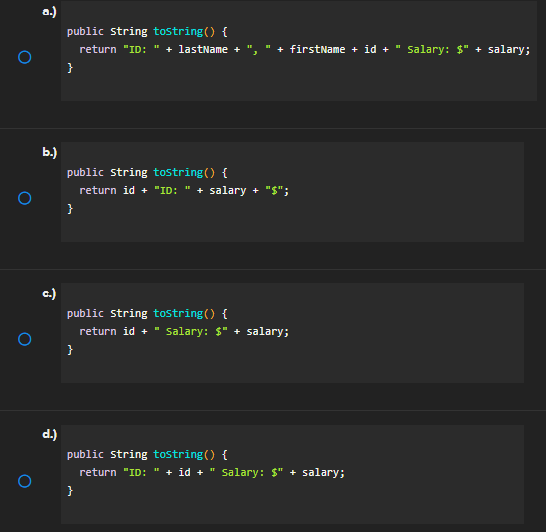Click the 'a.)' option label
546x532 pixels.
click(49, 12)
